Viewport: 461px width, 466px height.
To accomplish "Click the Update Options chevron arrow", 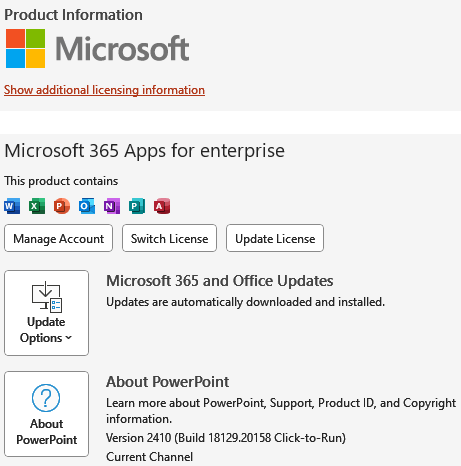I will tap(69, 338).
